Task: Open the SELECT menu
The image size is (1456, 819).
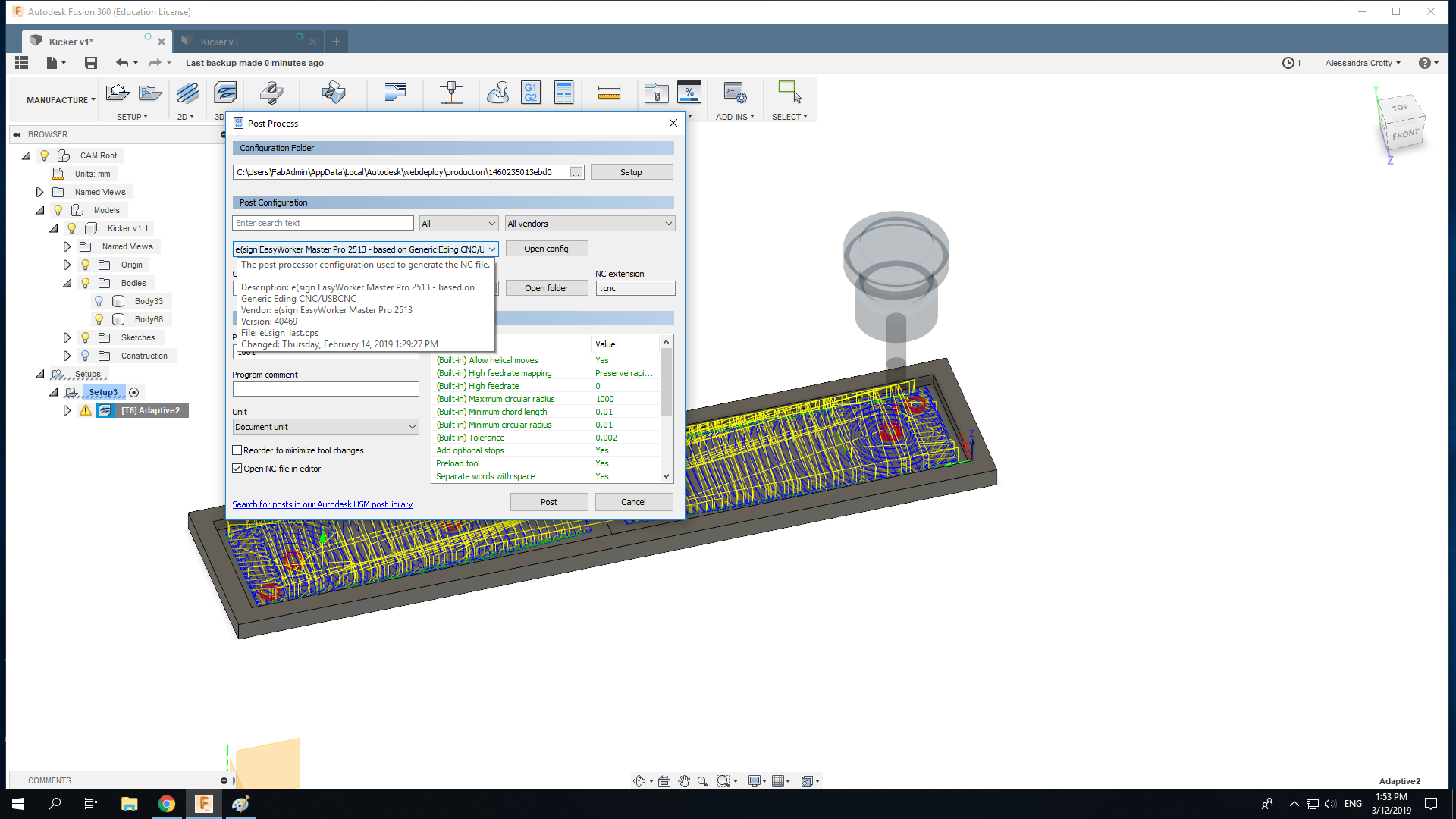Action: coord(789,117)
